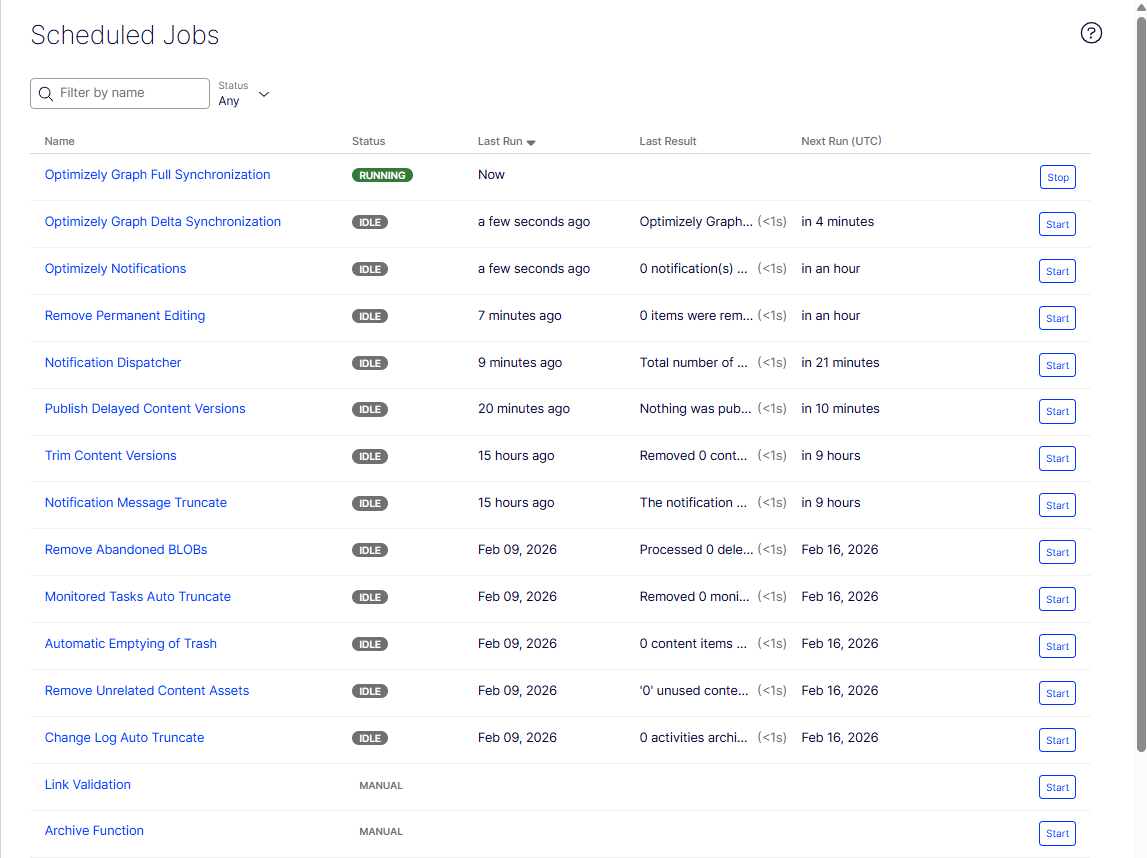Sort by the Status column header
This screenshot has height=858, width=1147.
369,141
